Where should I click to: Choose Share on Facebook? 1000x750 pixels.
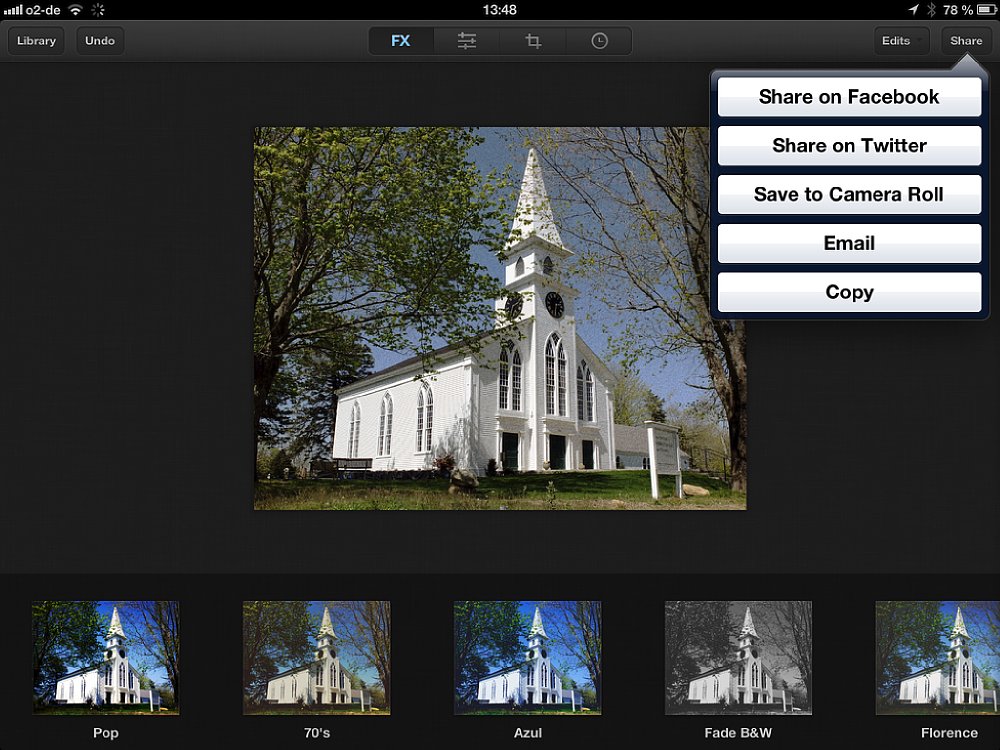tap(849, 97)
